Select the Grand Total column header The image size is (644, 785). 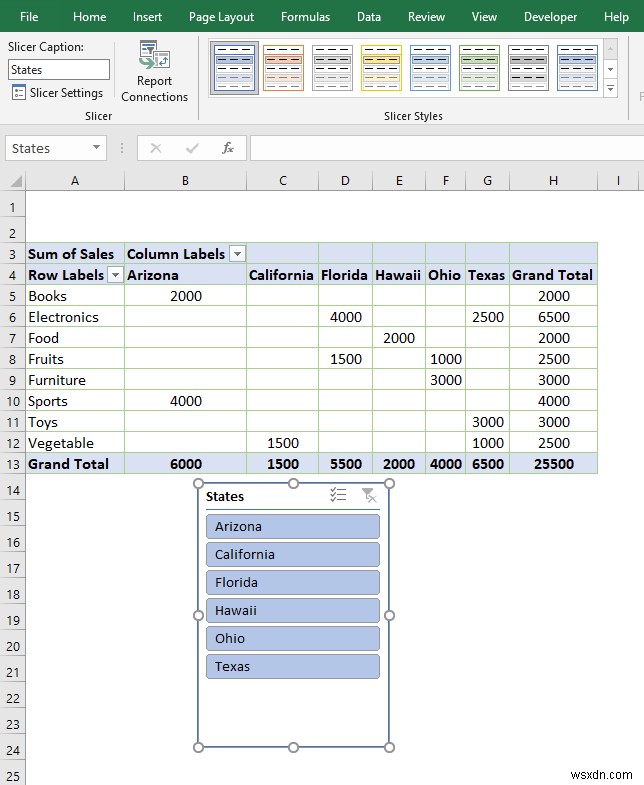pyautogui.click(x=553, y=275)
